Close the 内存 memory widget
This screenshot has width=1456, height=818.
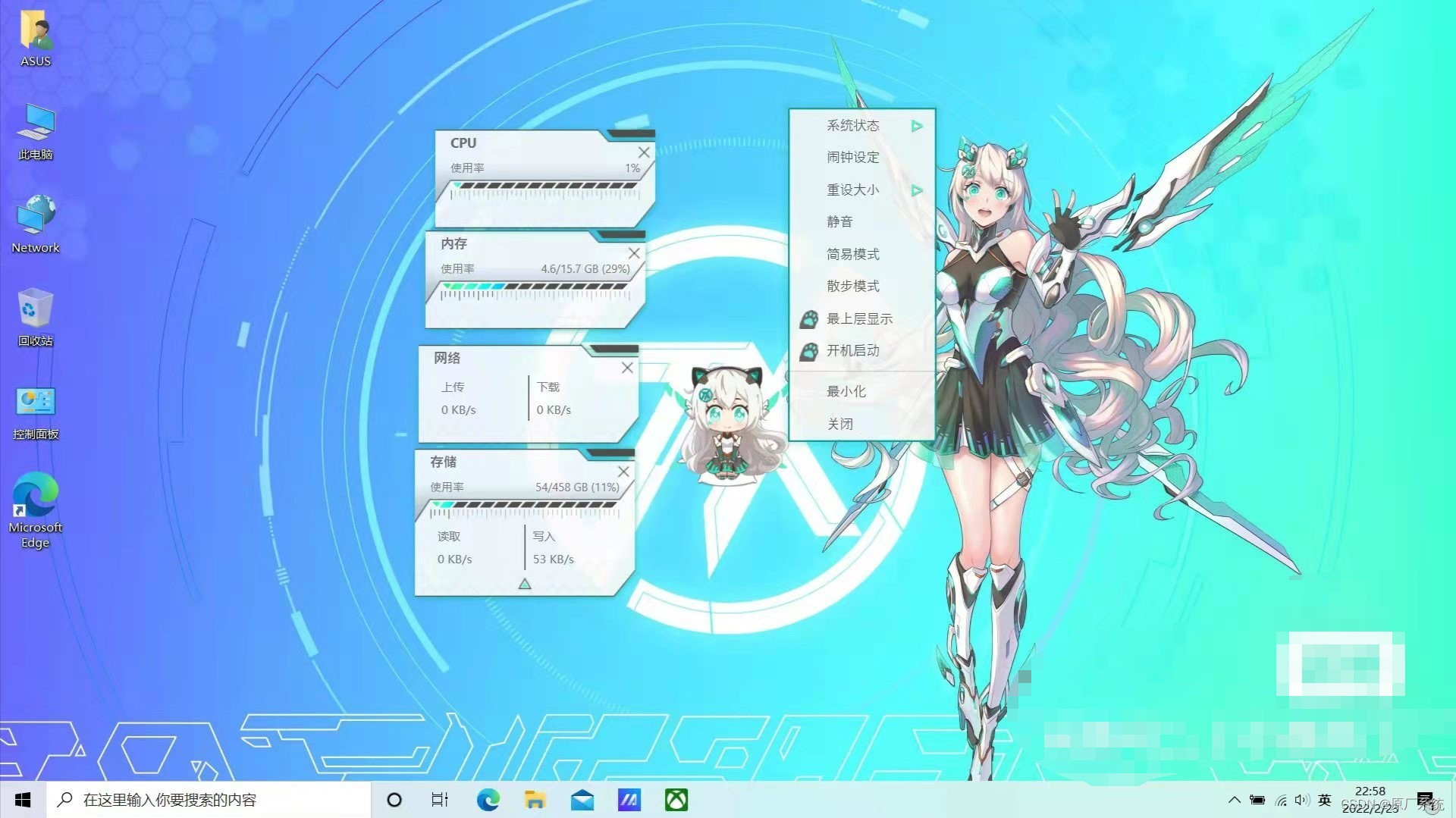pos(634,253)
